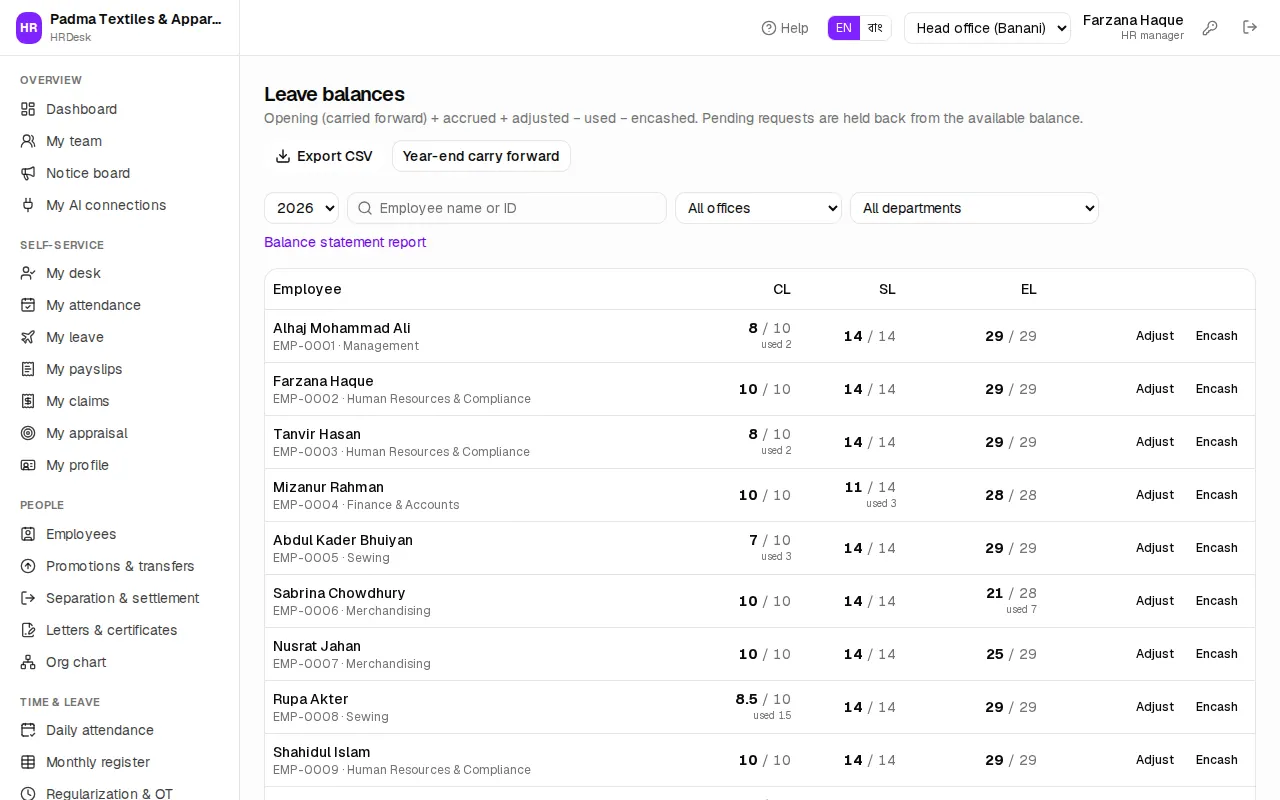The image size is (1280, 800).
Task: Click the sign-out arrow icon
Action: coord(1250,28)
